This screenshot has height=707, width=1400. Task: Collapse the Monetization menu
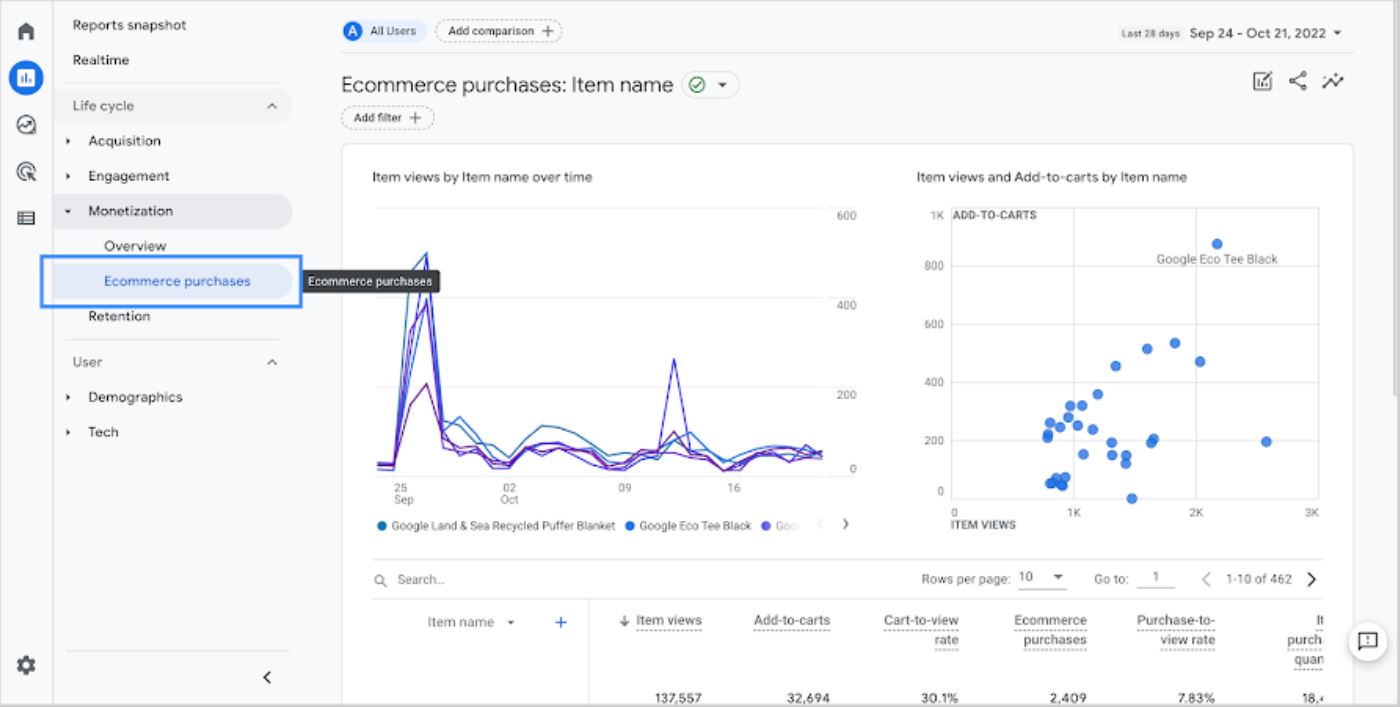tap(130, 211)
